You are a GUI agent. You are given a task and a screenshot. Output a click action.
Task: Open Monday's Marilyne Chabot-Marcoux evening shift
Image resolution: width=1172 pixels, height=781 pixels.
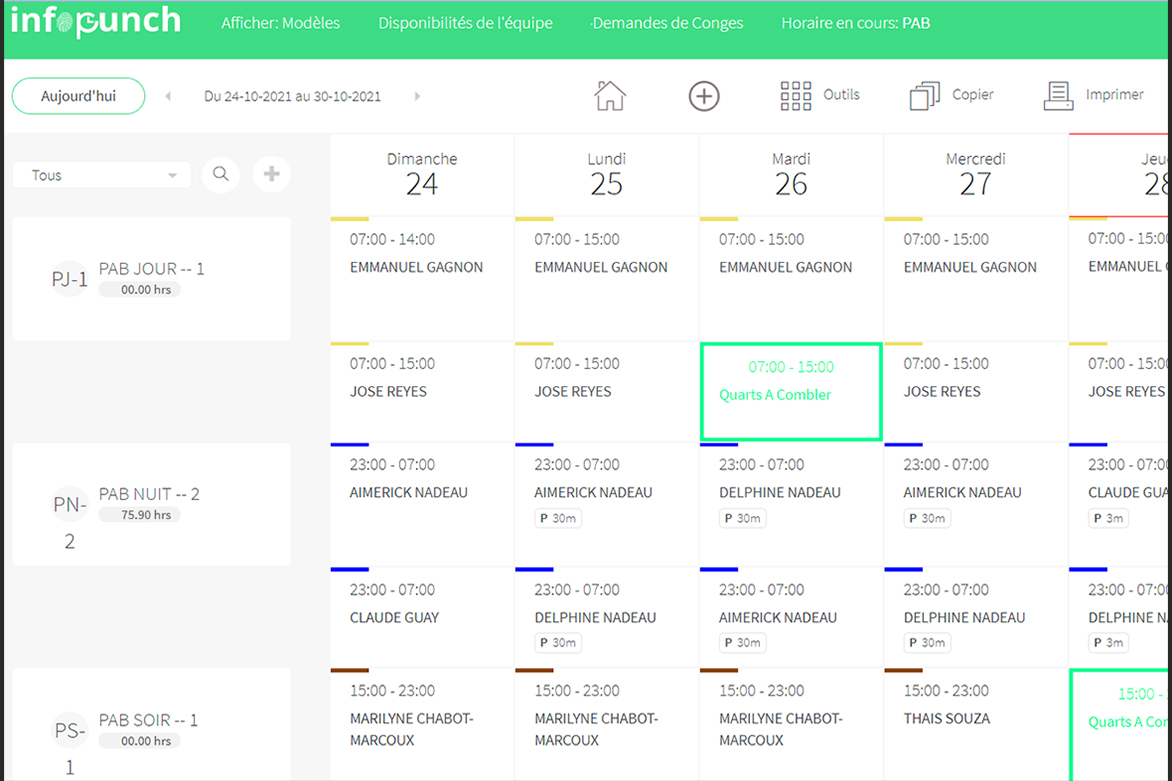607,724
